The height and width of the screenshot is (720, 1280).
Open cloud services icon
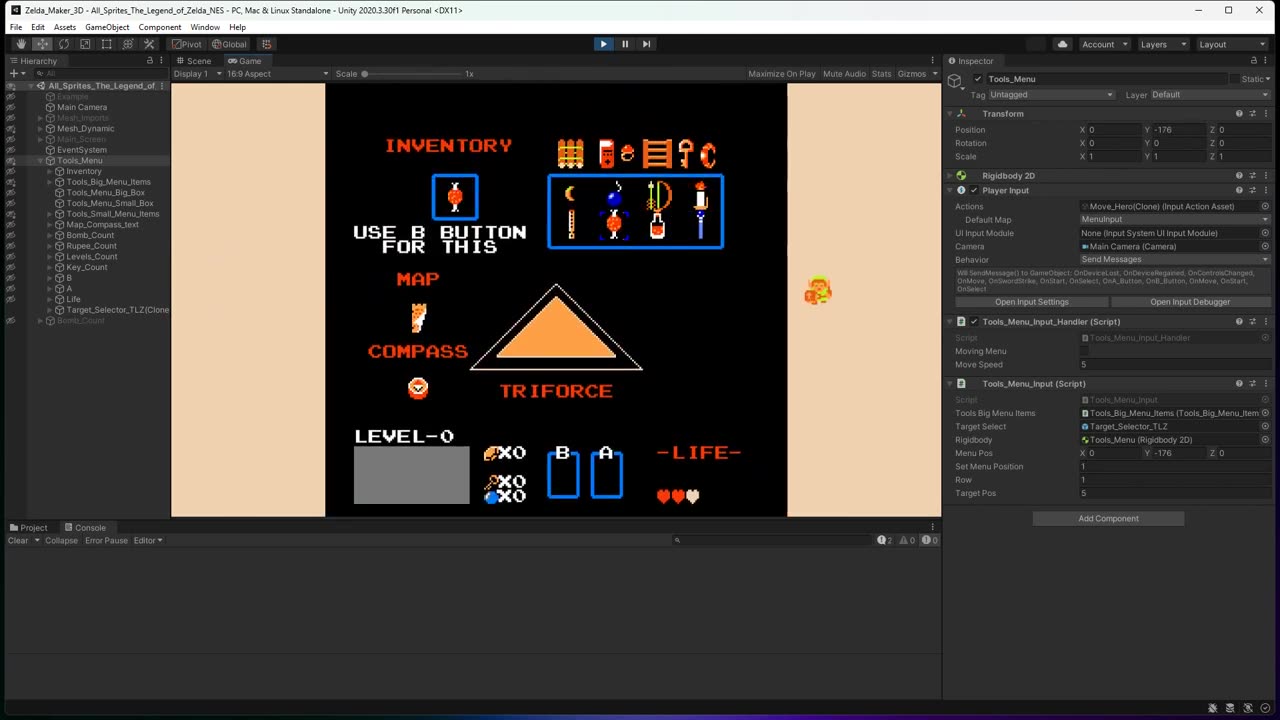click(1062, 44)
